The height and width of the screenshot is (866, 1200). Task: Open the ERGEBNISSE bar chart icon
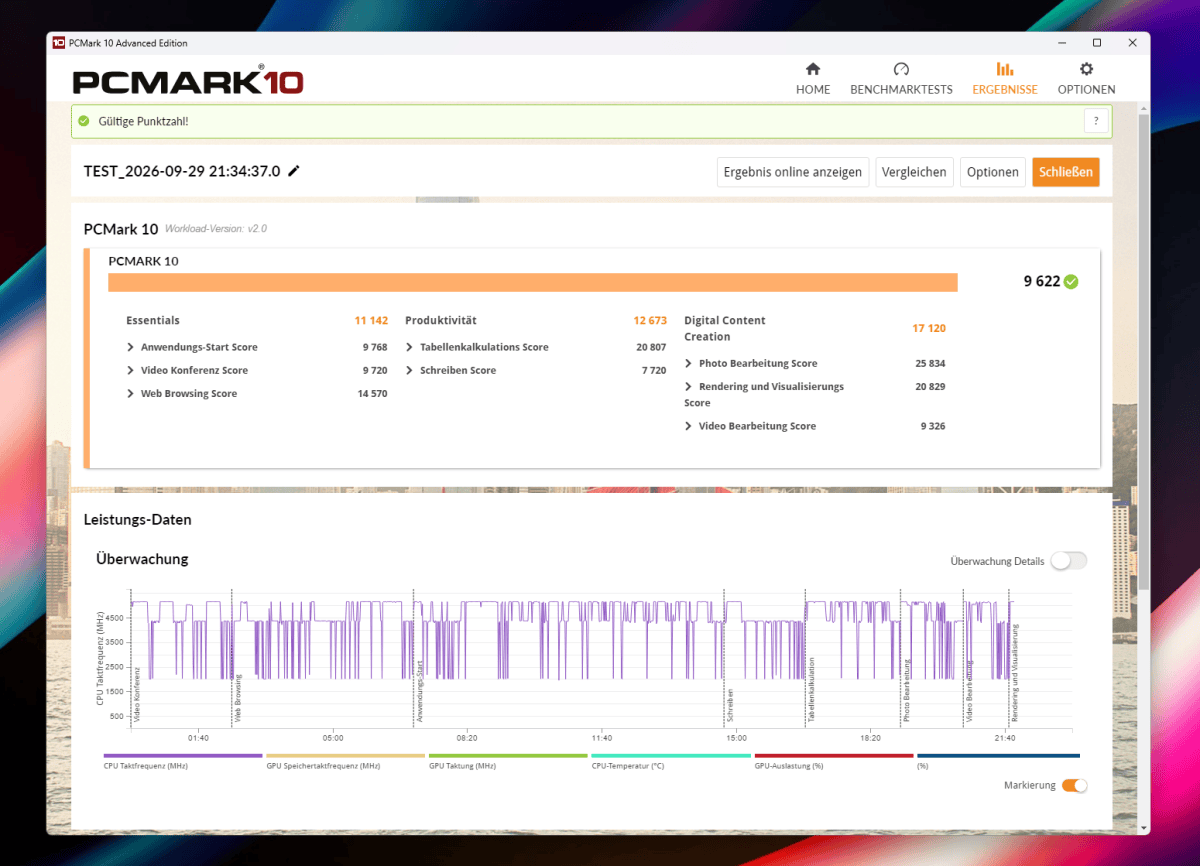click(1005, 69)
